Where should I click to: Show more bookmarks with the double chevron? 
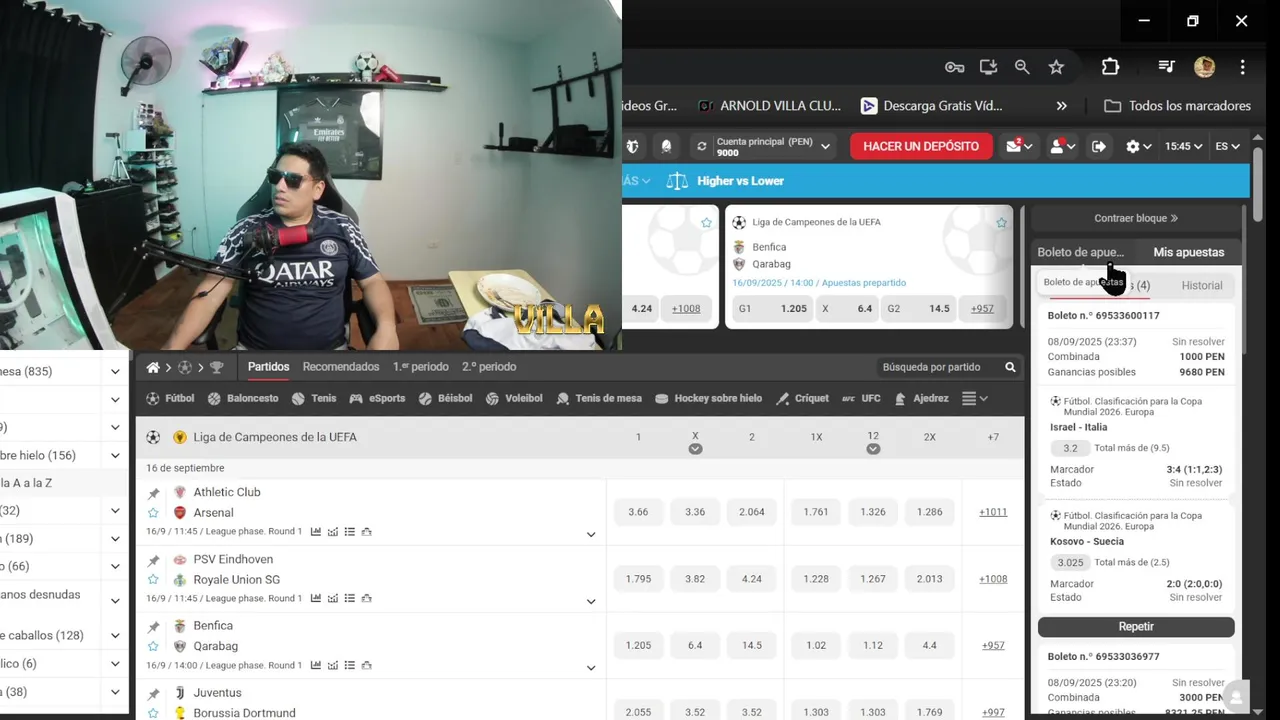[x=1061, y=106]
